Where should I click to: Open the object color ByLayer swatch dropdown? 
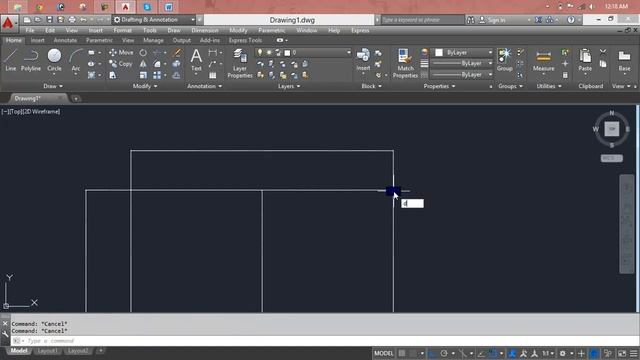pyautogui.click(x=463, y=53)
